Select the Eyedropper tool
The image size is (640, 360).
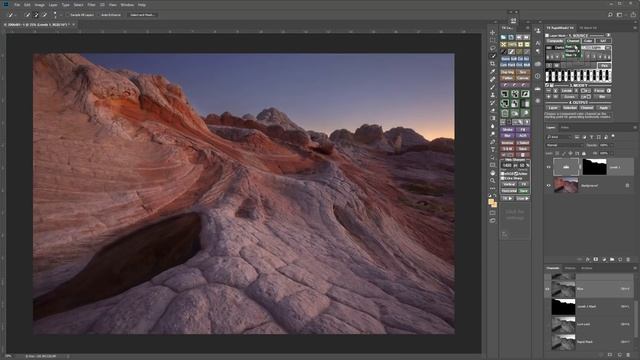493,71
